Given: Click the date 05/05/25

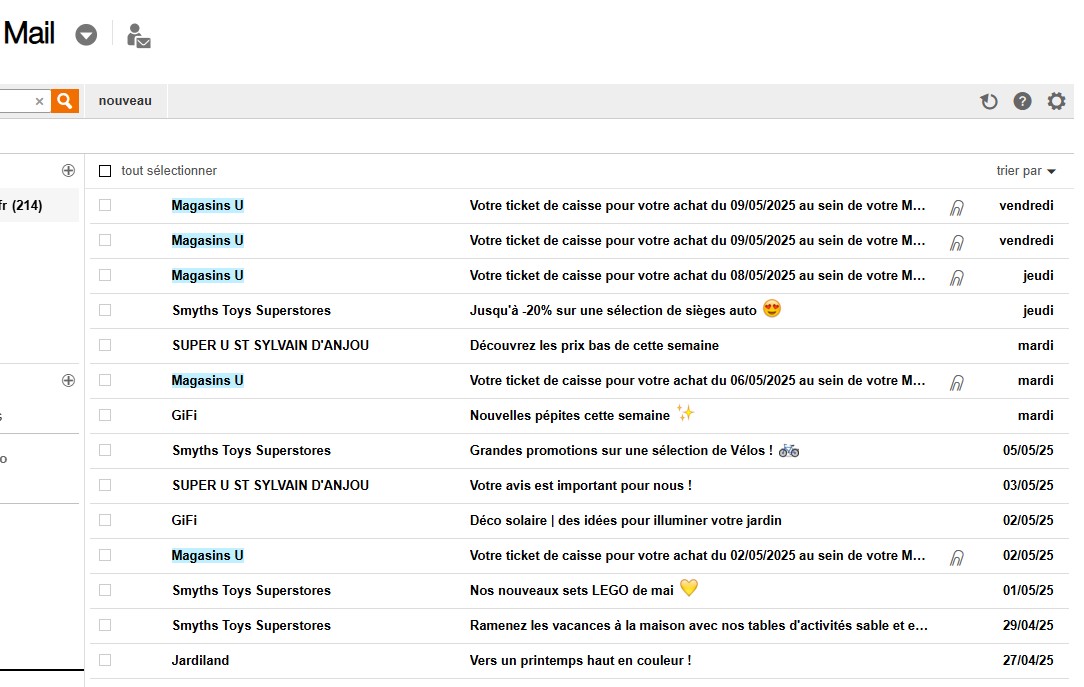Looking at the screenshot, I should pos(1028,450).
